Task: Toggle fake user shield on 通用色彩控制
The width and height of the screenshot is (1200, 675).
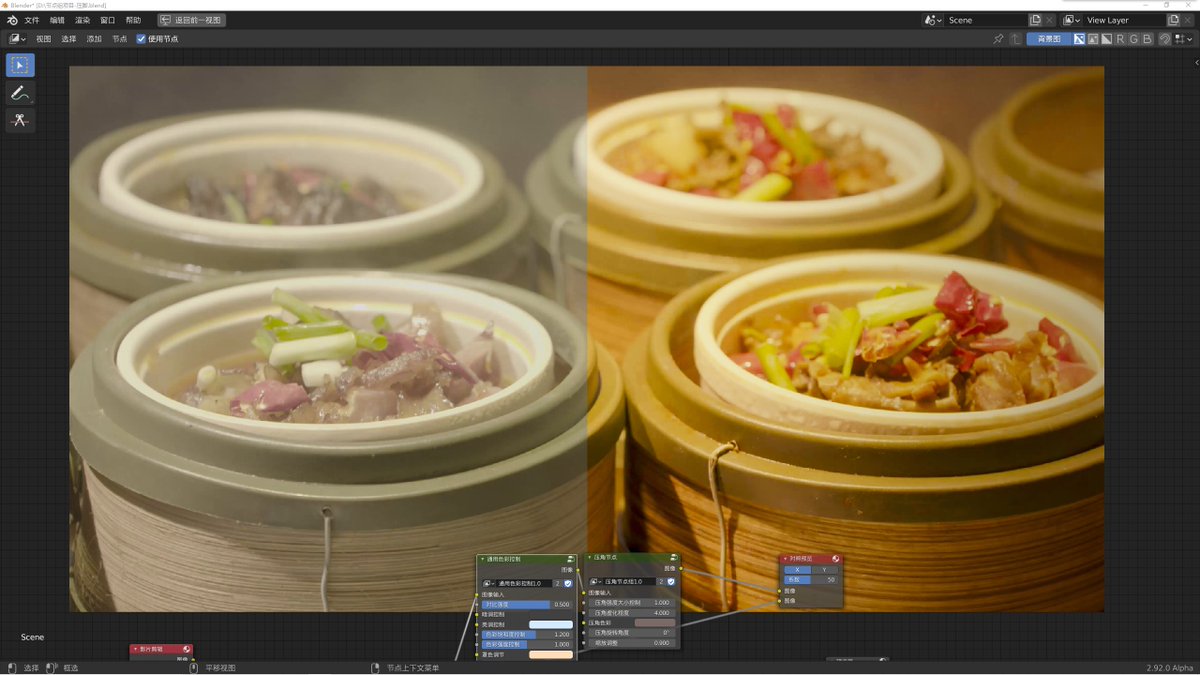Action: [568, 583]
